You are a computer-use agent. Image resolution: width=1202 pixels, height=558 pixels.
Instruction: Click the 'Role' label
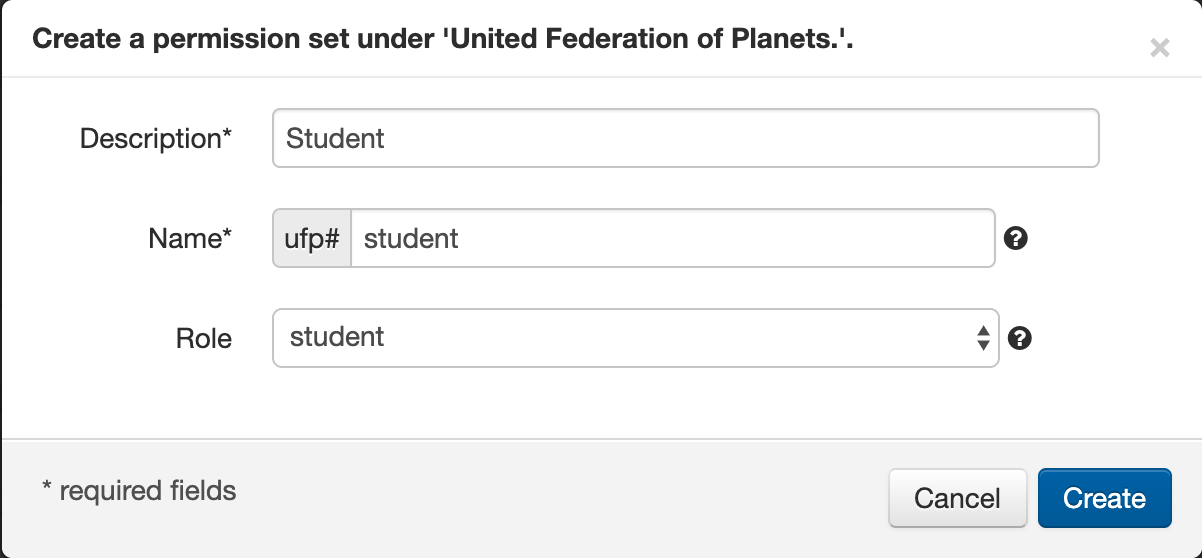pos(204,339)
